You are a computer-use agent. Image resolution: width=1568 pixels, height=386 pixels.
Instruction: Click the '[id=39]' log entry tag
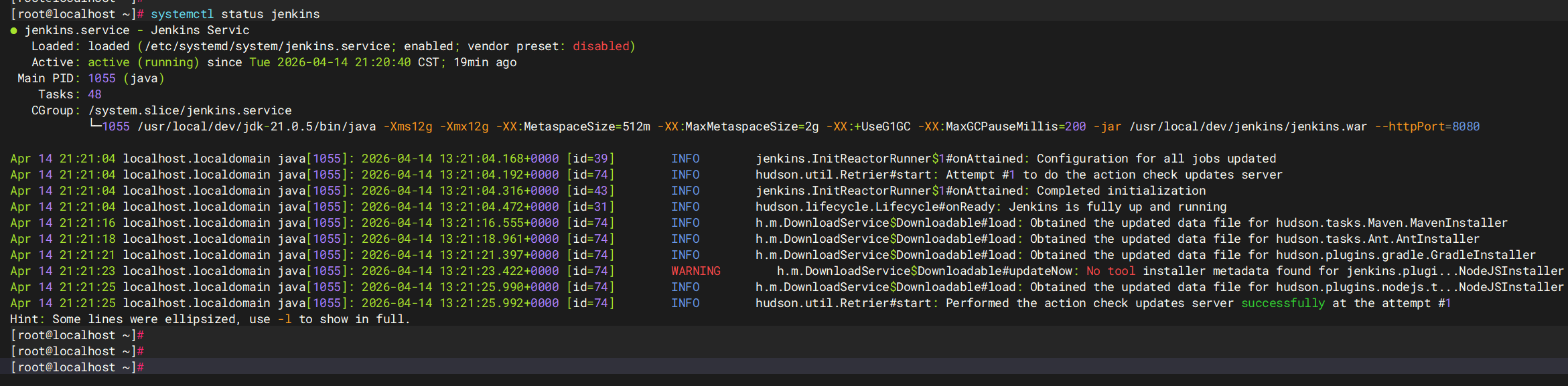point(590,159)
